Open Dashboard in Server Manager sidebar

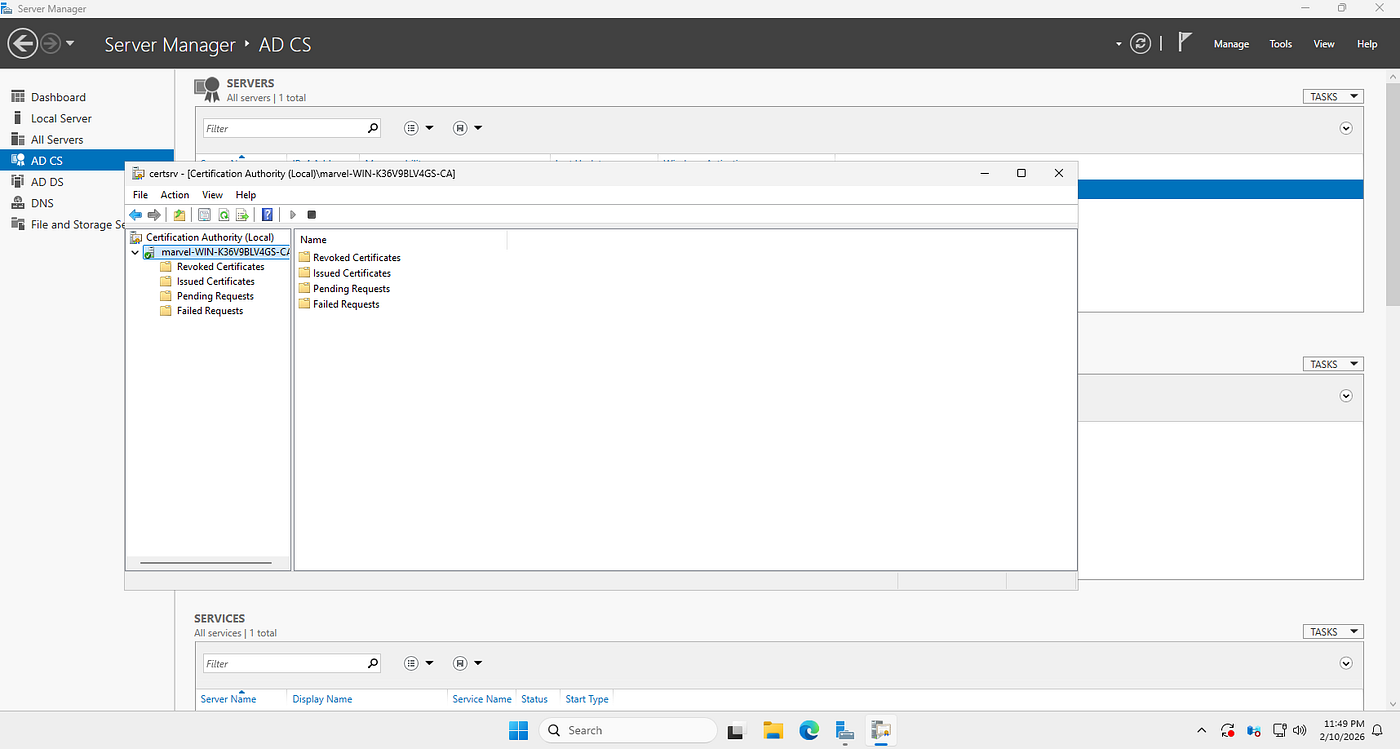[58, 97]
